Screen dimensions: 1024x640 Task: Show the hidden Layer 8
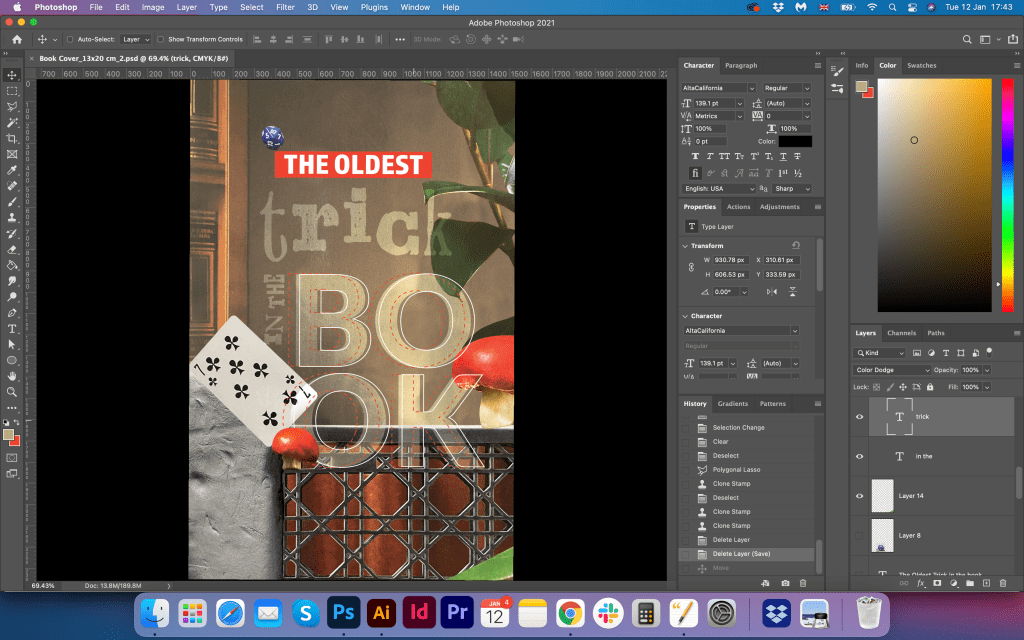[x=859, y=536]
